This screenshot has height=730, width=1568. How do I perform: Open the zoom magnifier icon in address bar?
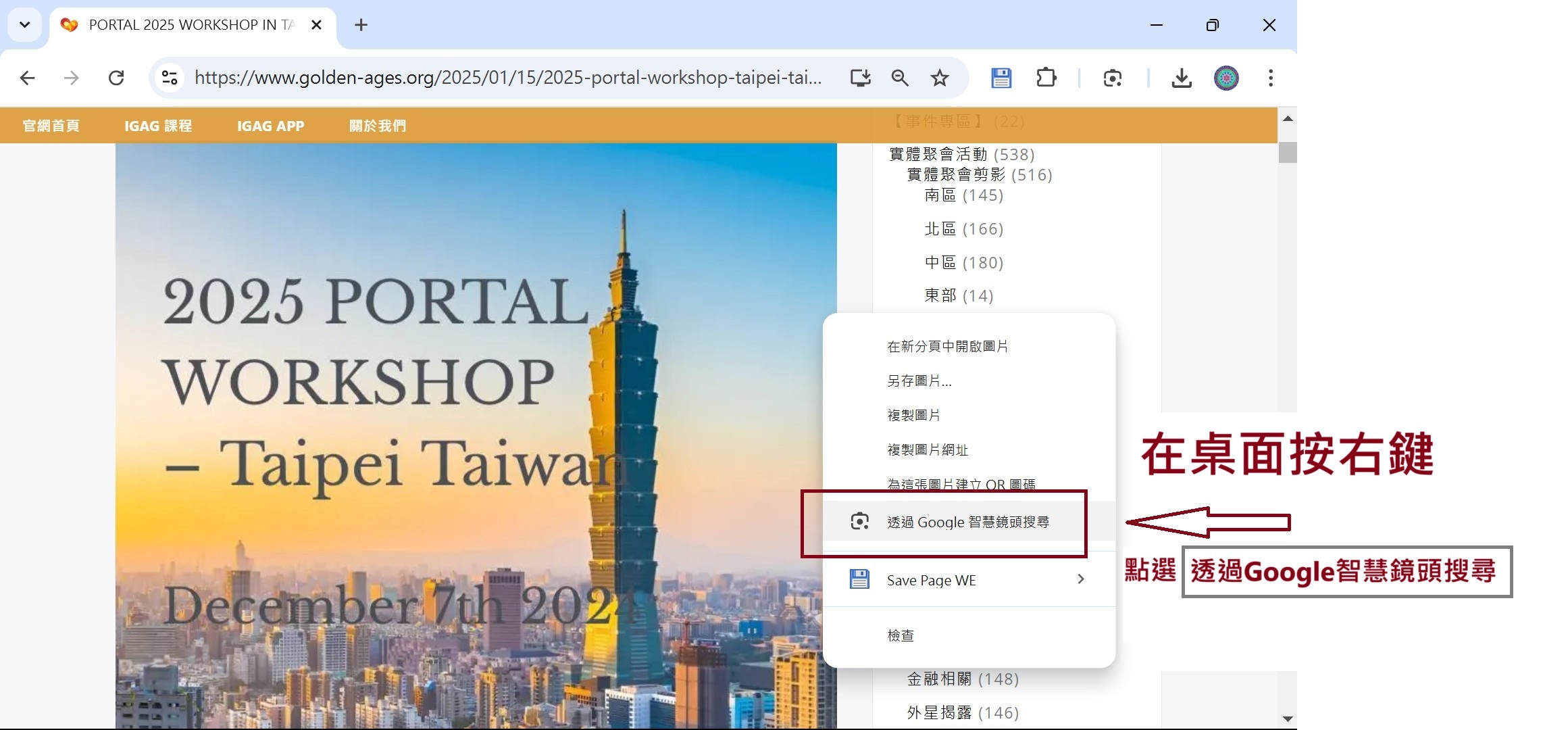(900, 78)
